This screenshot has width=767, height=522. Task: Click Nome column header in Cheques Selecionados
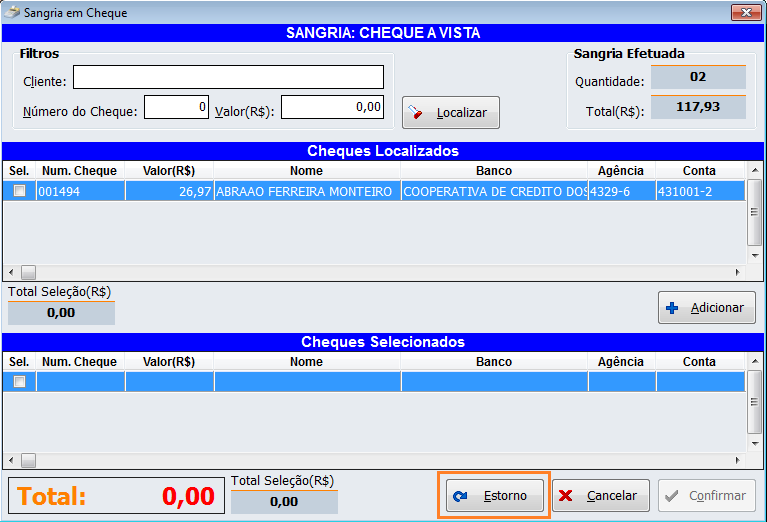pyautogui.click(x=307, y=362)
